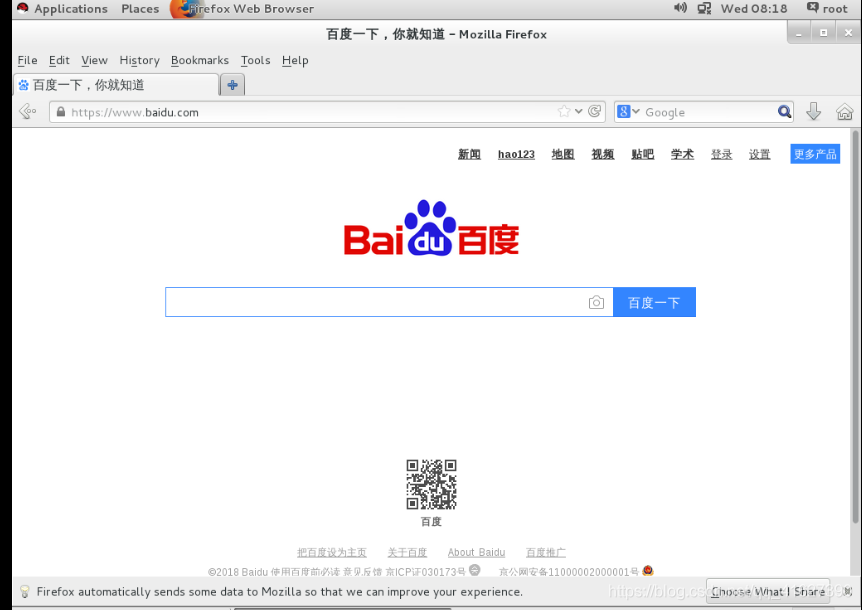
Task: Click the 设置 settings link
Action: pyautogui.click(x=759, y=154)
